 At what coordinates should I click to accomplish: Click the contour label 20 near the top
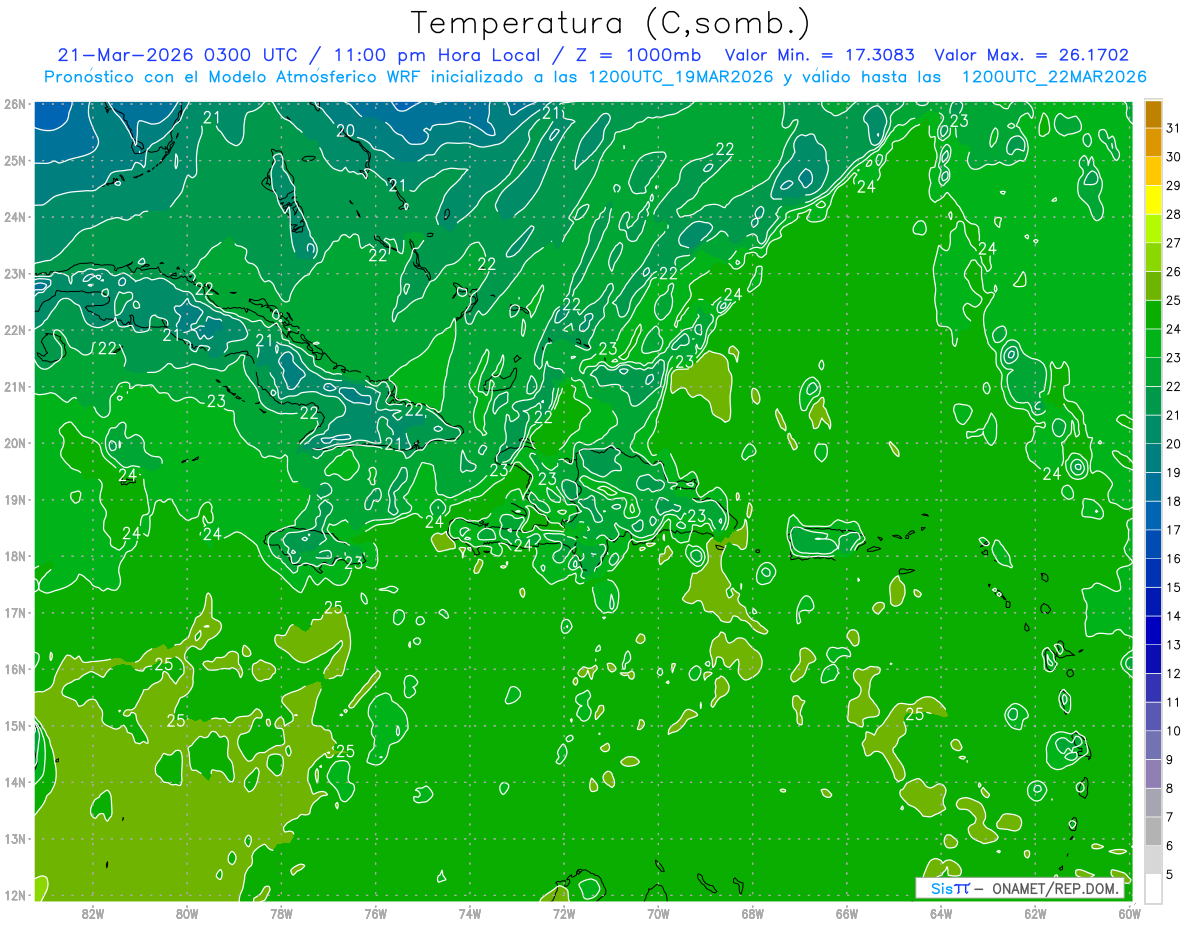click(x=345, y=131)
